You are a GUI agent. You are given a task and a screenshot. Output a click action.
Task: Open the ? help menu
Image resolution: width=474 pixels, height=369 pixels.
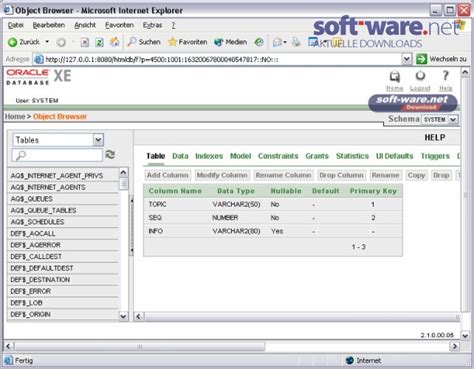click(173, 25)
